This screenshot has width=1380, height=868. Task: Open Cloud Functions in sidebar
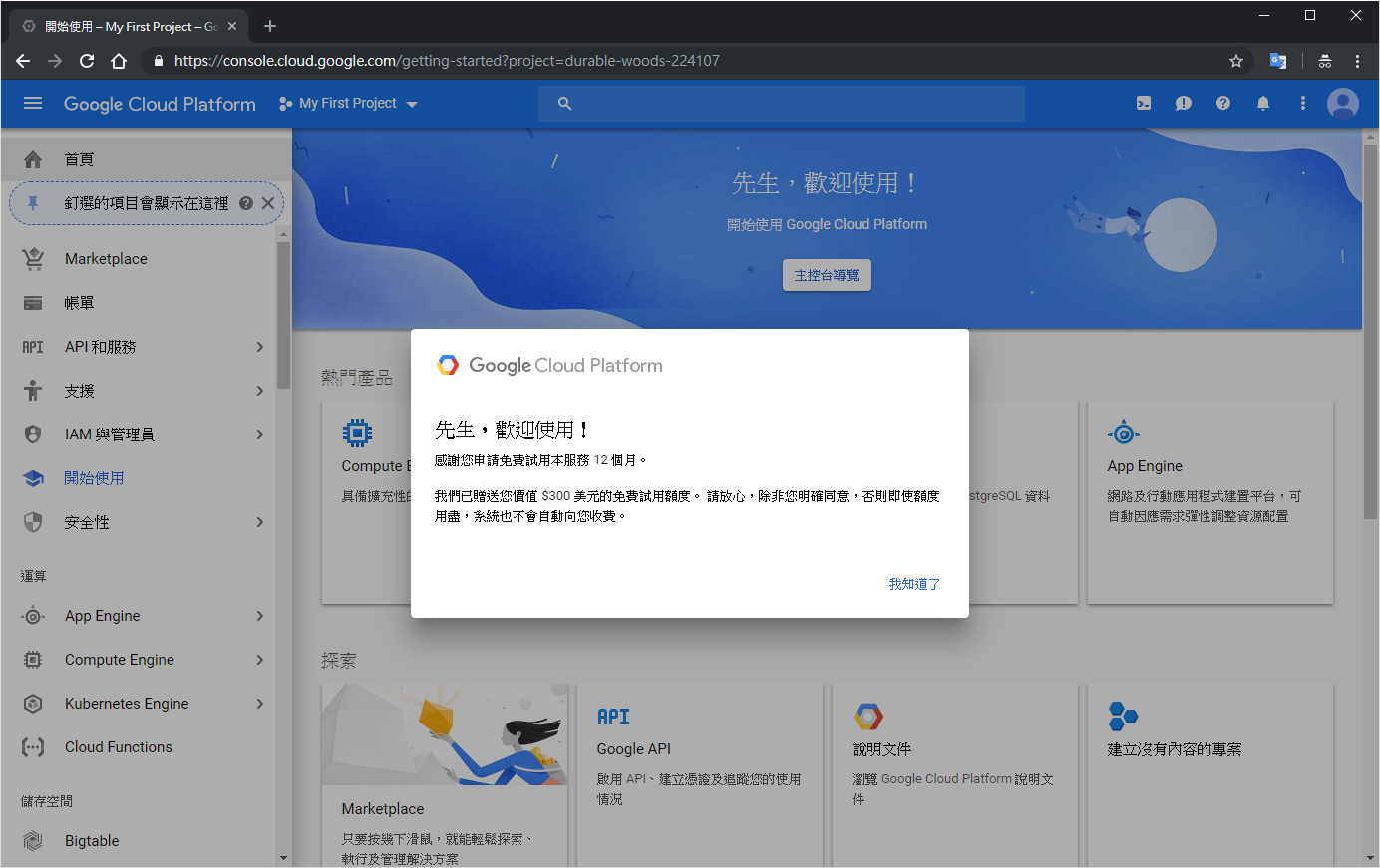pos(138,747)
